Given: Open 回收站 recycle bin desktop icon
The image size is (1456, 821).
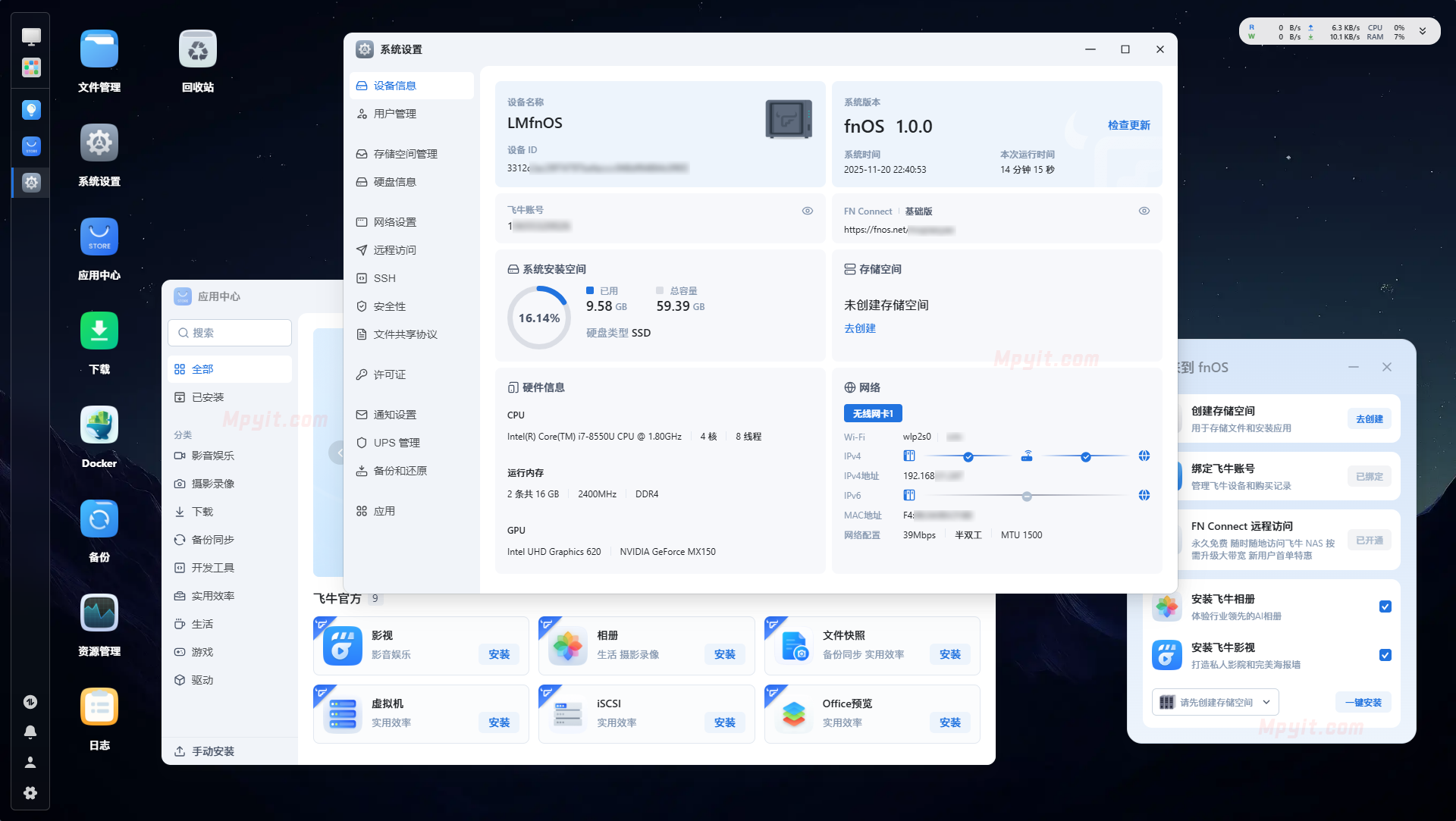Looking at the screenshot, I should pyautogui.click(x=198, y=49).
